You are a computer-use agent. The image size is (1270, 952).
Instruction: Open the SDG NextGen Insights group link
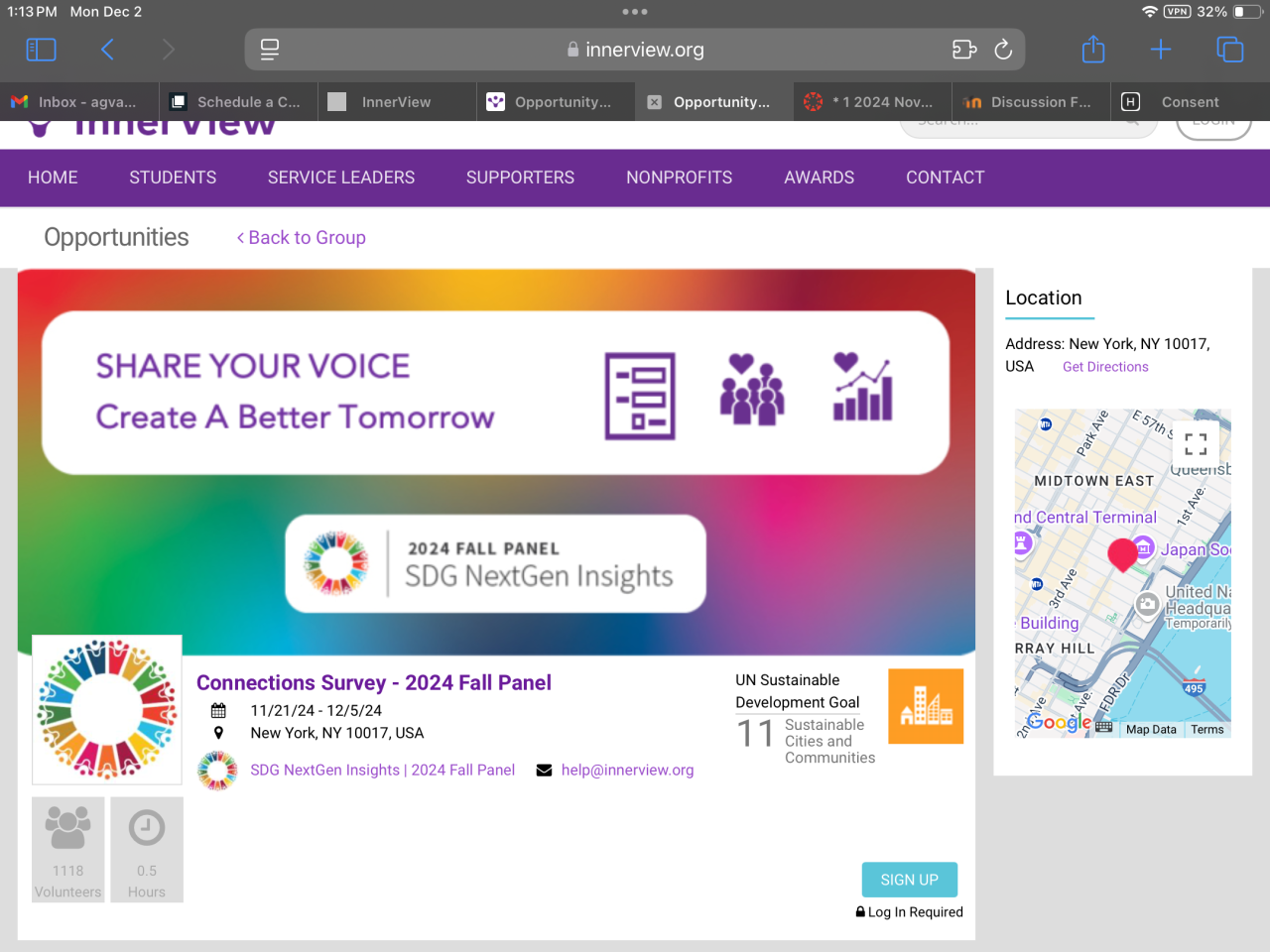point(382,770)
